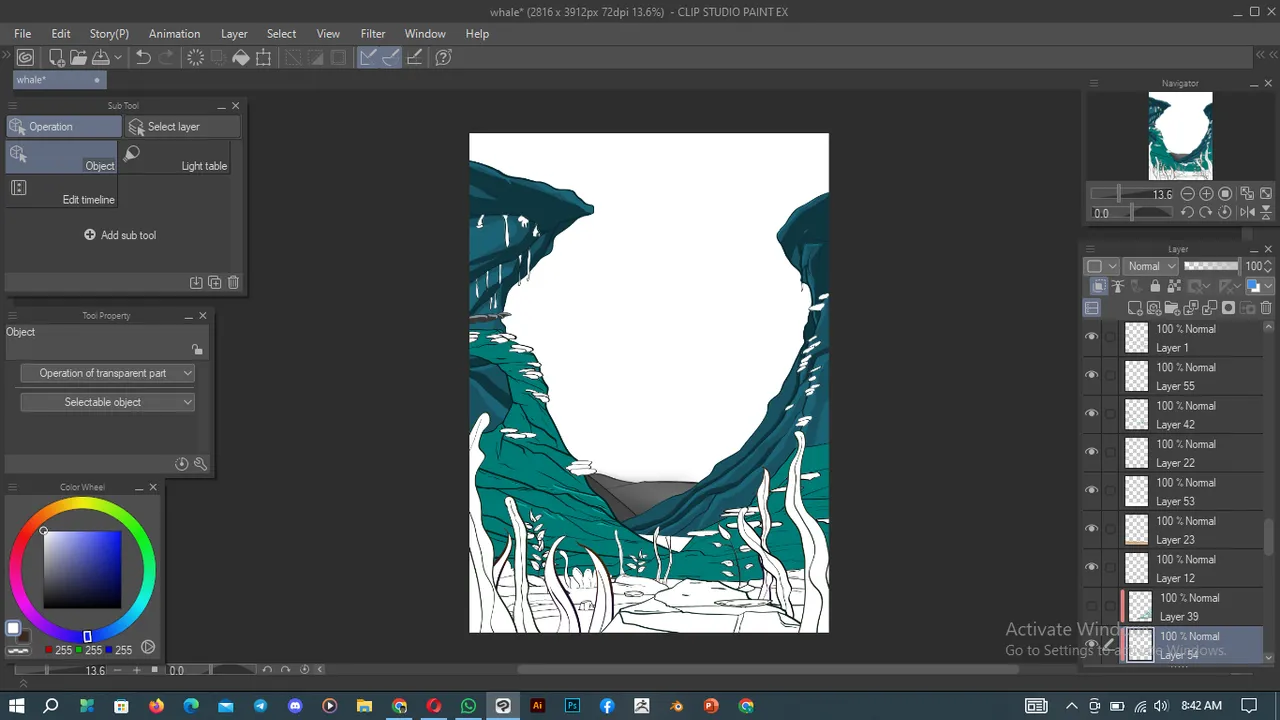Click the Navigator canvas thumbnail
Screen dimensions: 1280x720
1180,136
